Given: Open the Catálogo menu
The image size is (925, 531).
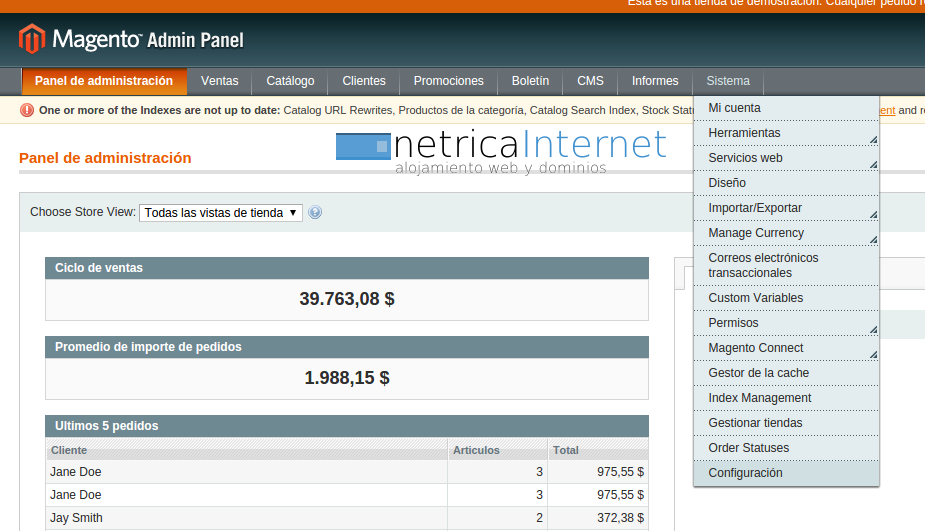Looking at the screenshot, I should pyautogui.click(x=290, y=81).
